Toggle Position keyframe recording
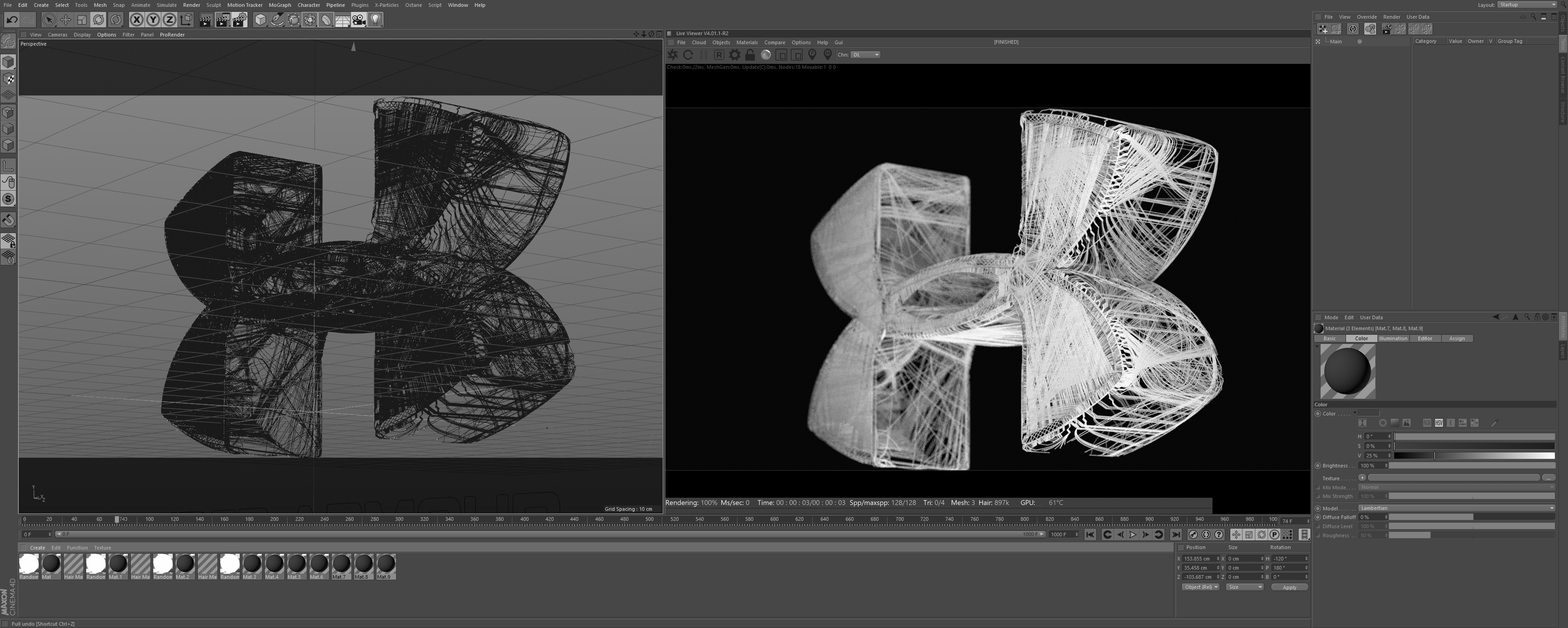This screenshot has width=1568, height=628. click(x=1236, y=535)
